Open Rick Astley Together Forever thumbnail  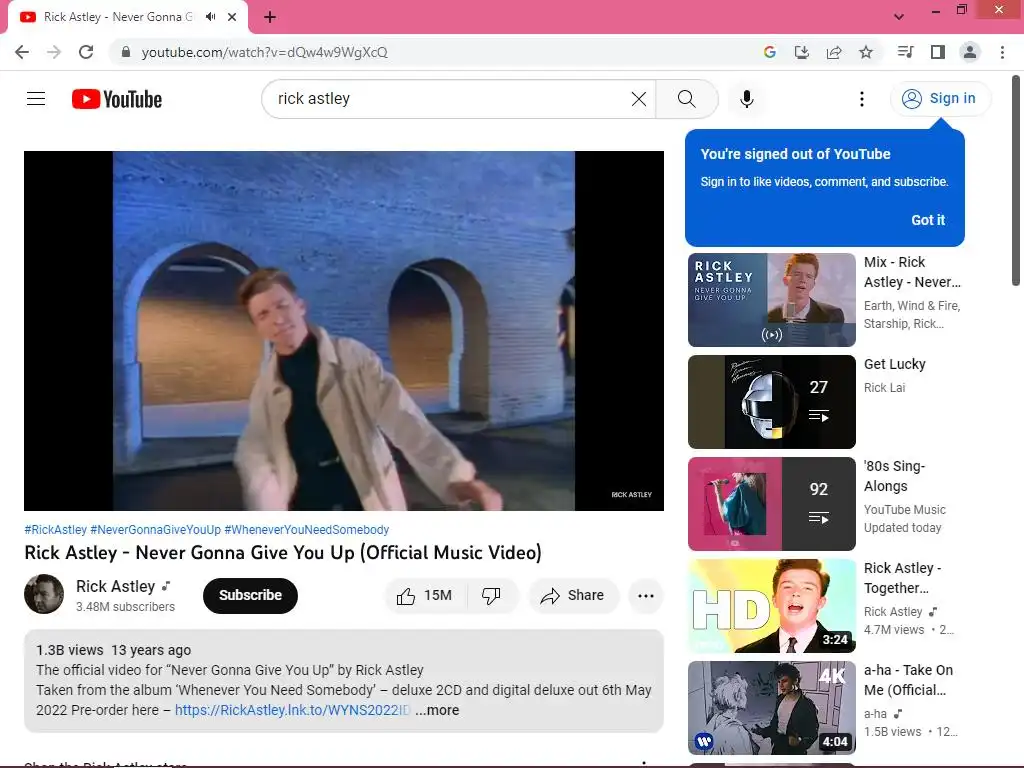(x=771, y=605)
